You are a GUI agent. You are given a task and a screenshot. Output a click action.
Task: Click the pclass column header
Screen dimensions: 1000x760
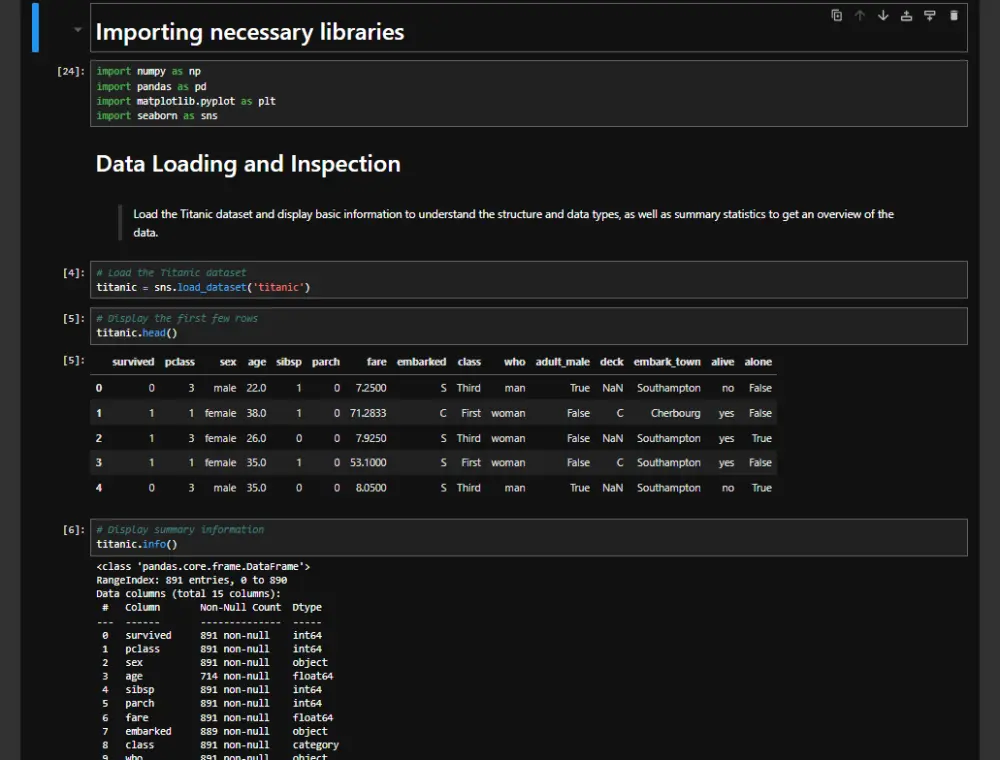point(180,362)
